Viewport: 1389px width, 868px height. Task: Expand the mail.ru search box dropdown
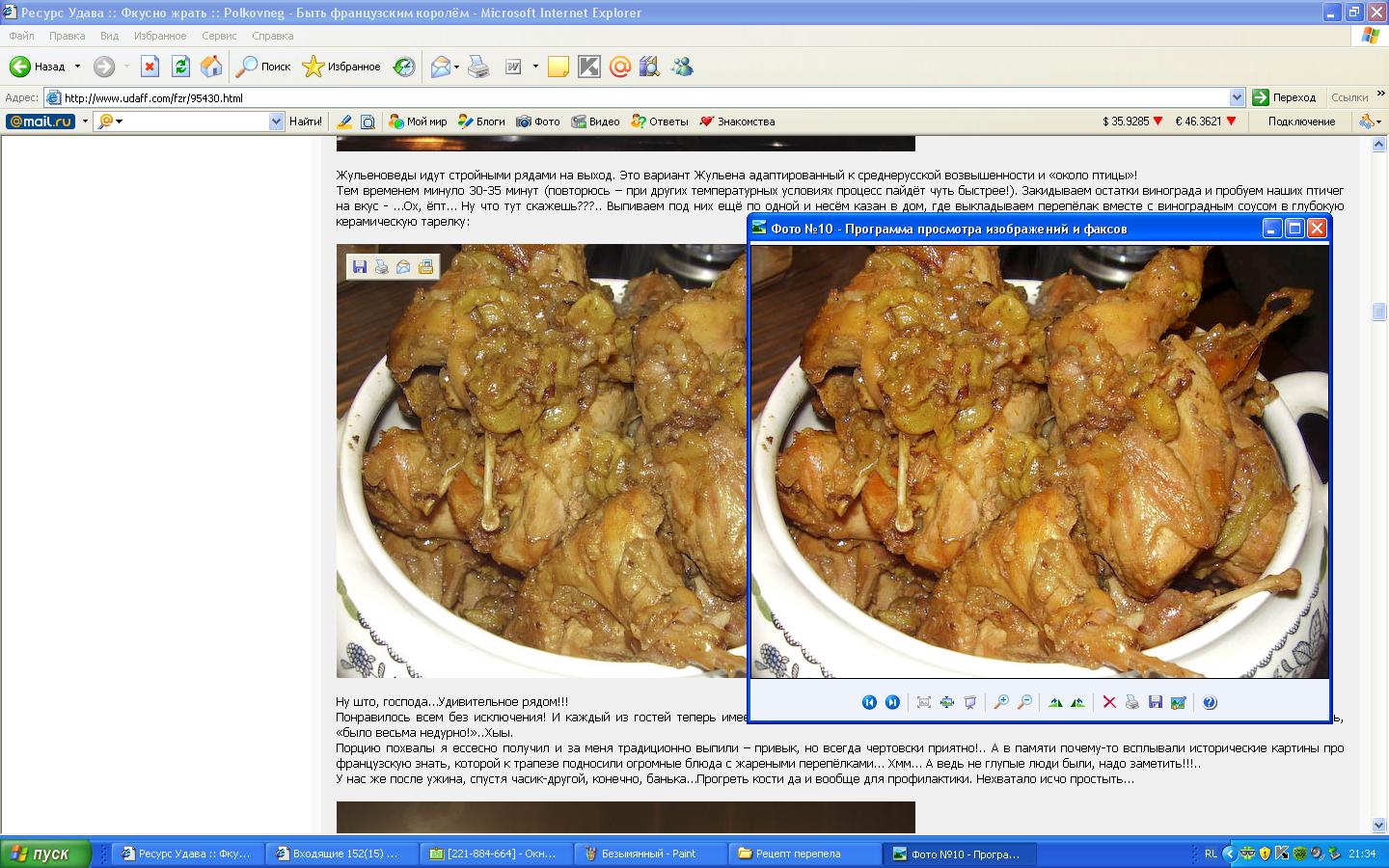coord(276,122)
